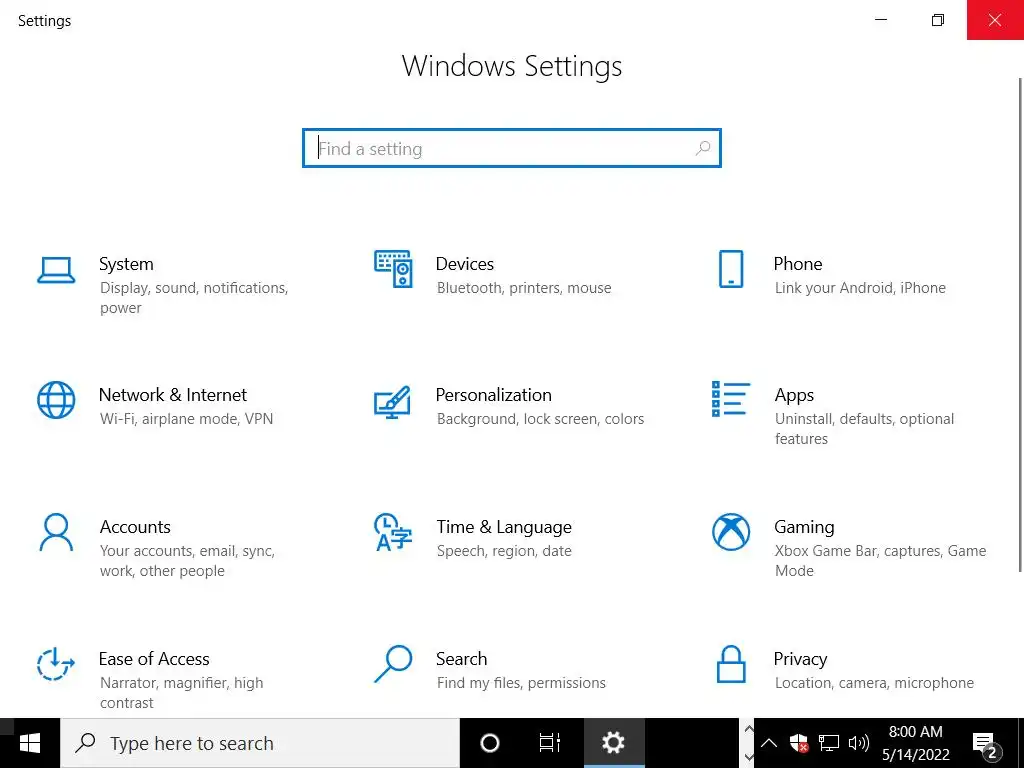The width and height of the screenshot is (1024, 768).
Task: Click 'Speech, region, date' description
Action: (x=504, y=551)
